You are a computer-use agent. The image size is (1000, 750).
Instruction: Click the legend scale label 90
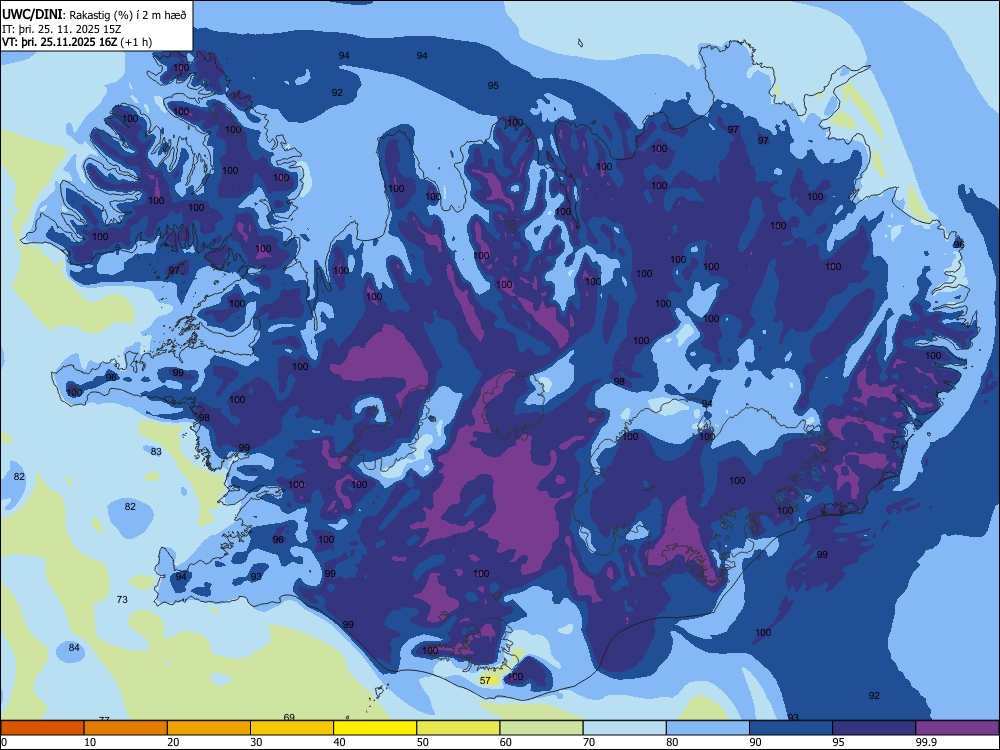(x=755, y=742)
